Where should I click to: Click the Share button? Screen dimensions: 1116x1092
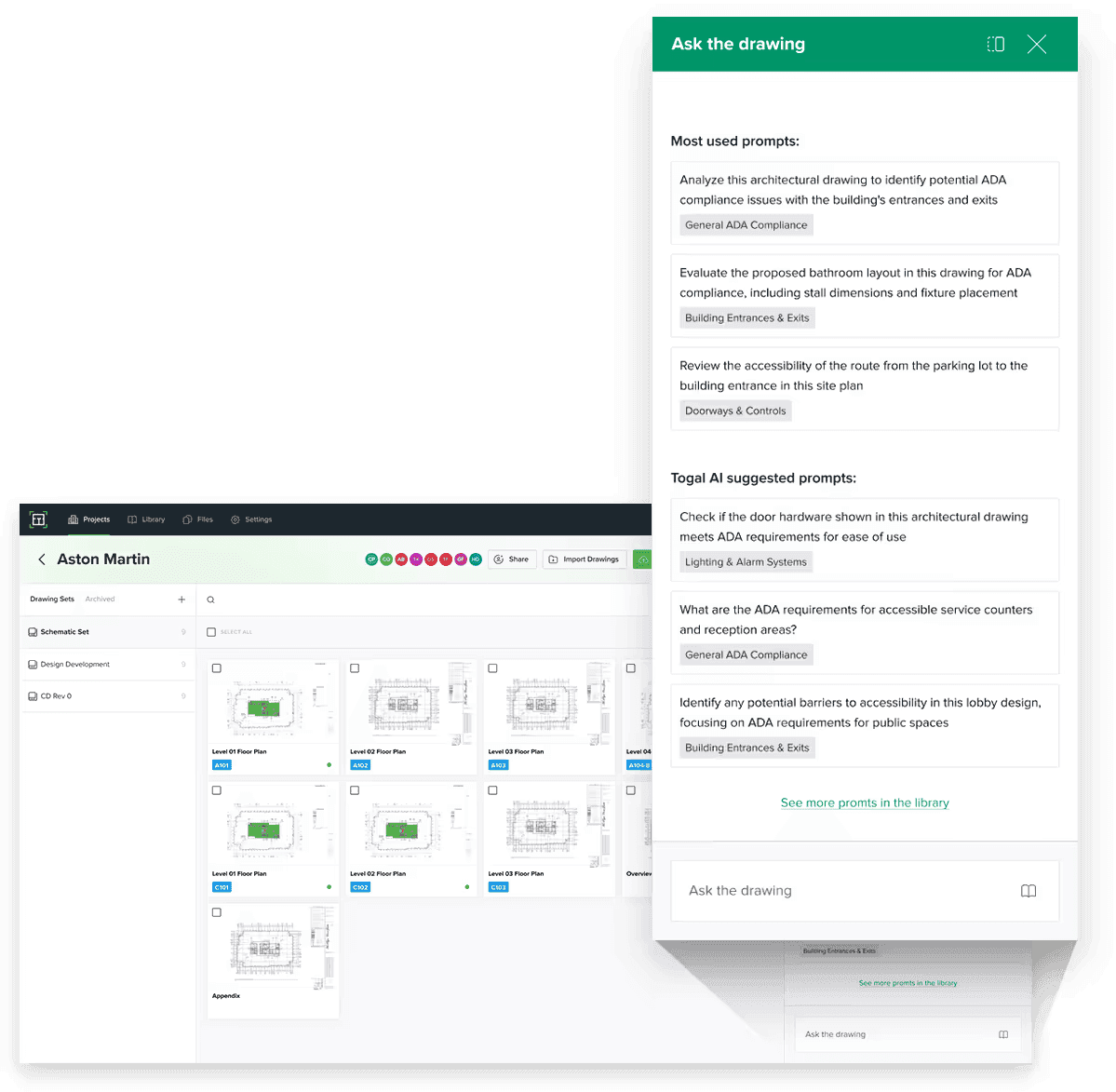[512, 559]
